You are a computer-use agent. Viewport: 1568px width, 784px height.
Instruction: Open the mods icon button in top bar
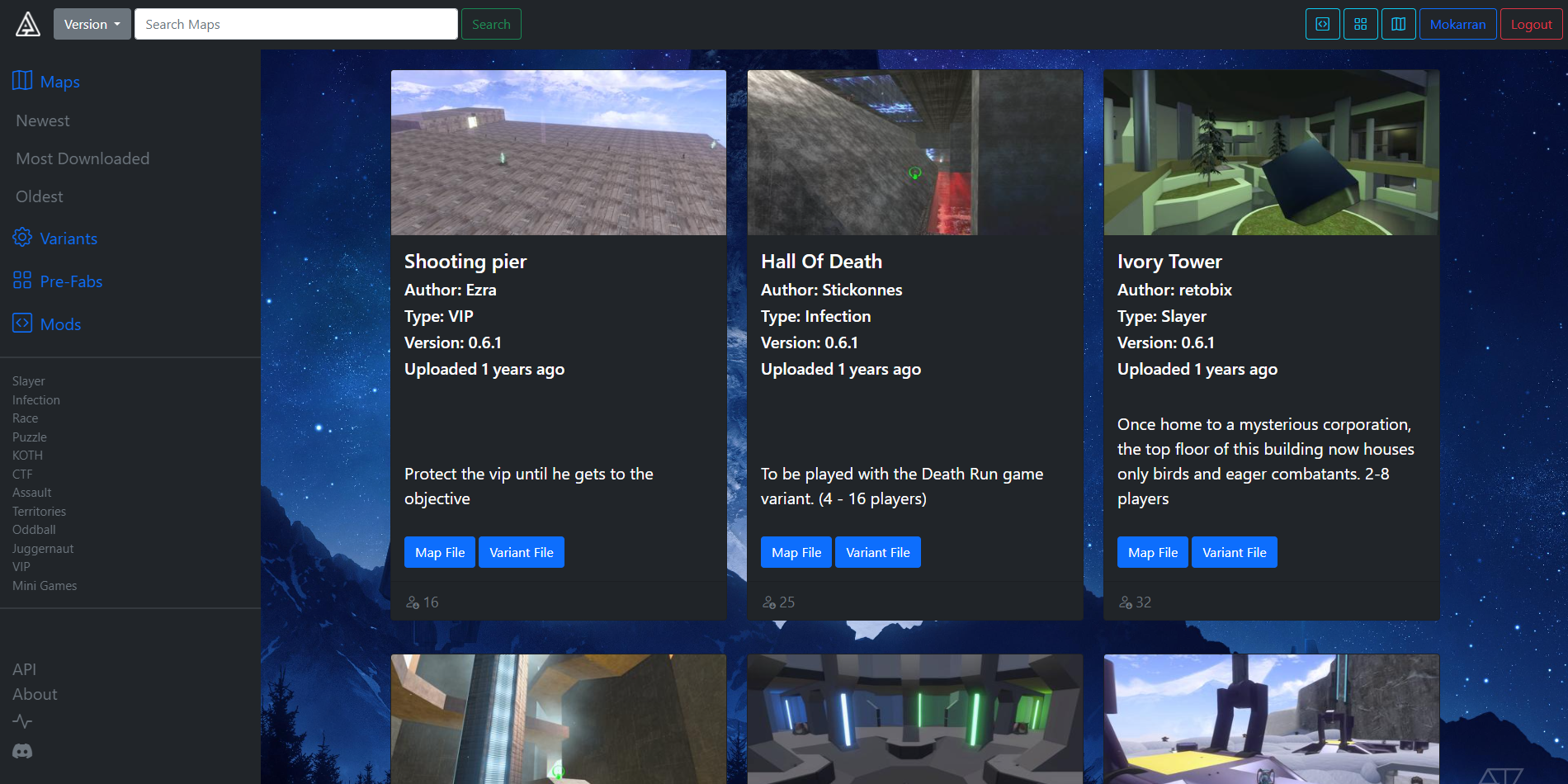tap(1322, 24)
